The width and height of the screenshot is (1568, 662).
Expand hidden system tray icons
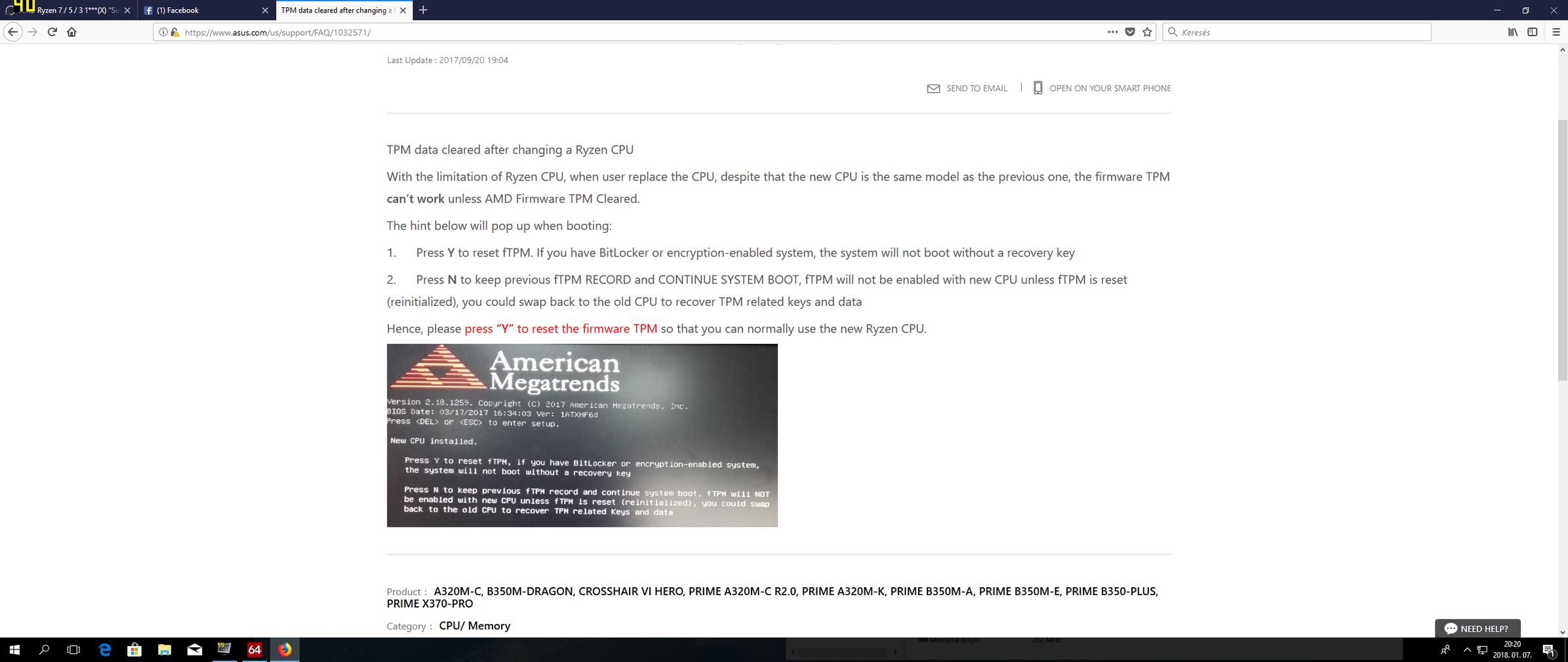1467,650
